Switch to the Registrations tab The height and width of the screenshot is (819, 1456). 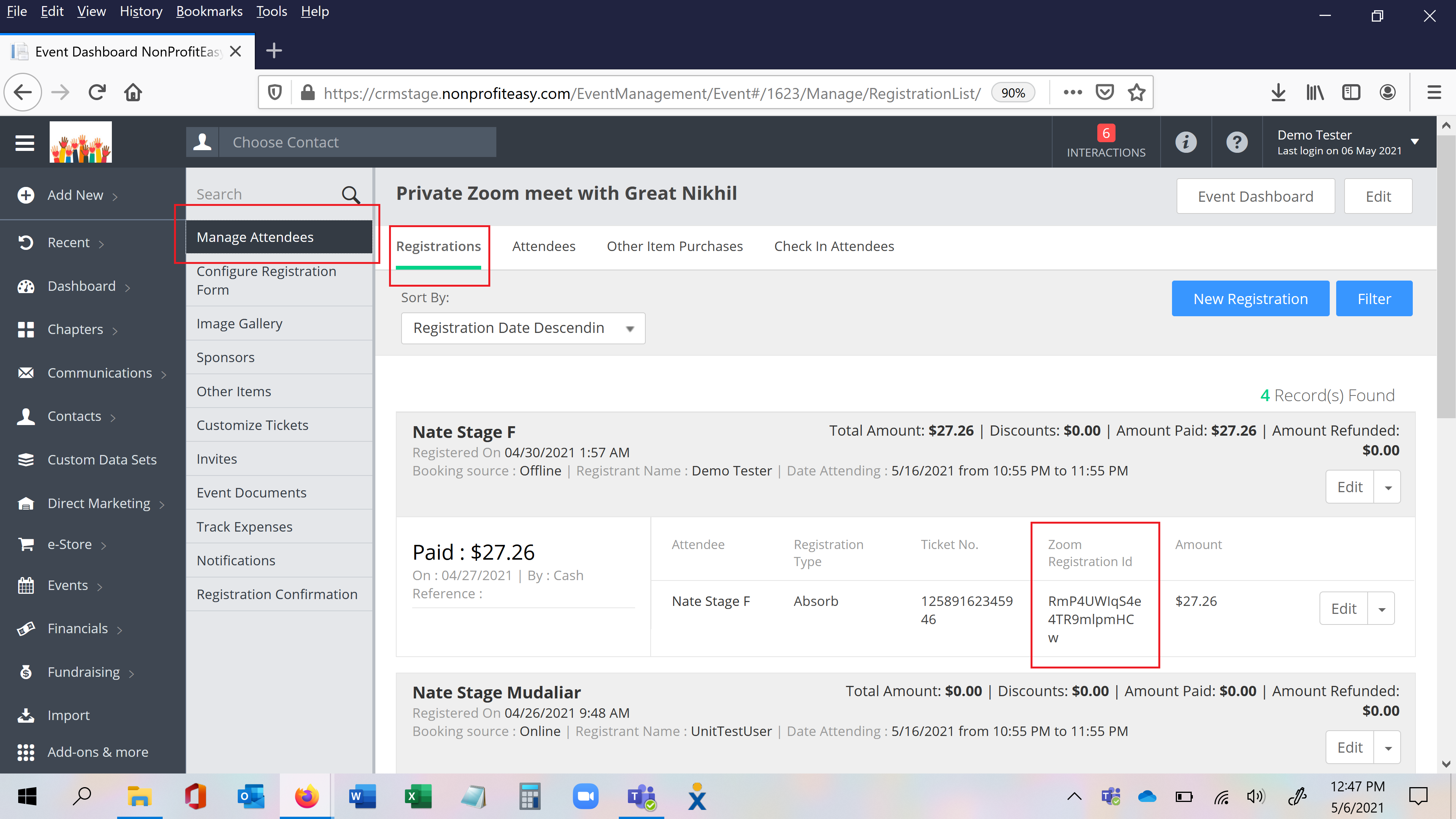(x=438, y=246)
